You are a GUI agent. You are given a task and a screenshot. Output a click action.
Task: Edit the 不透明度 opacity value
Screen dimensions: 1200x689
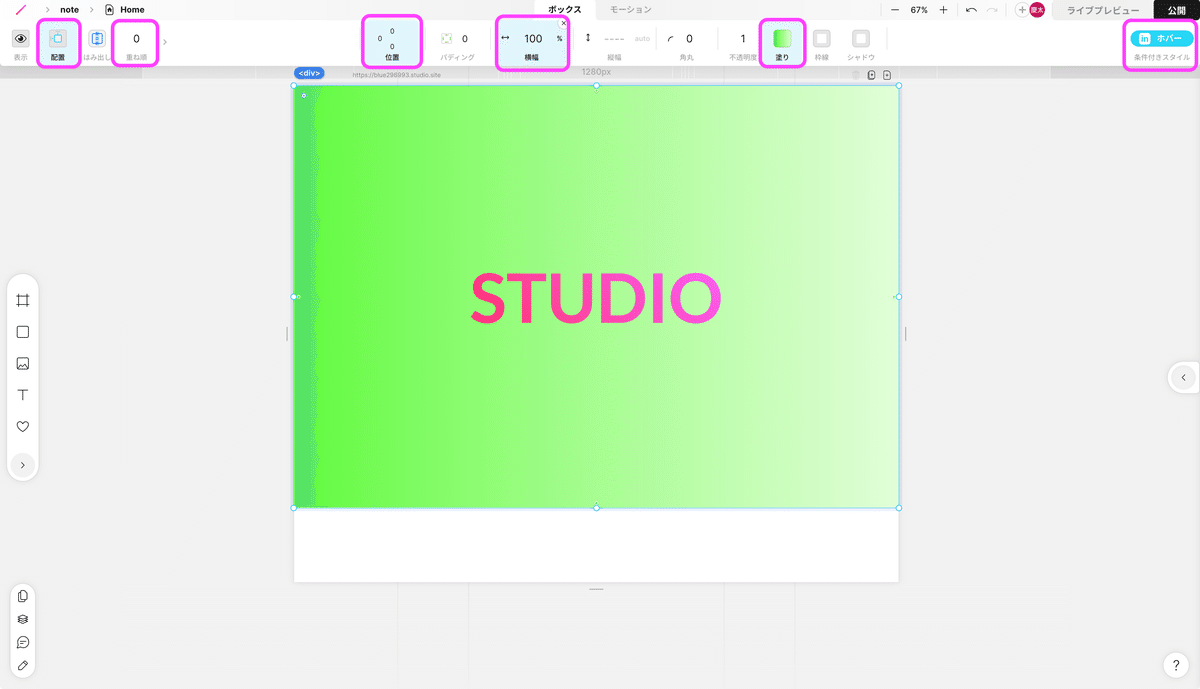click(x=743, y=39)
